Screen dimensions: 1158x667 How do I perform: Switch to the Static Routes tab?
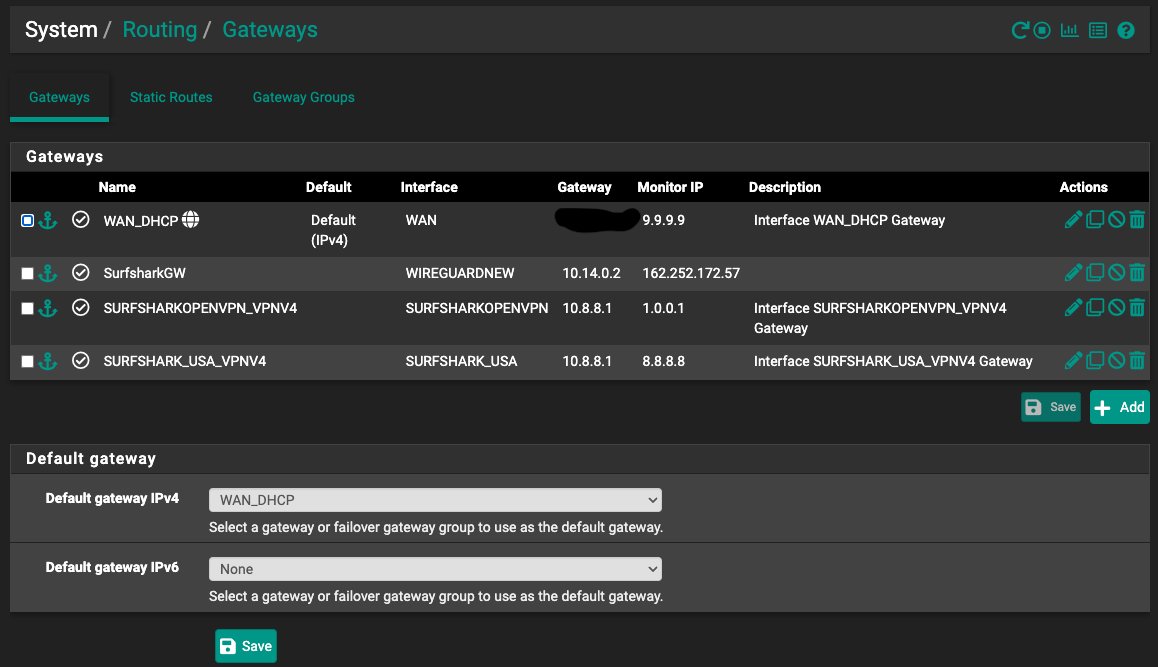[x=171, y=98]
